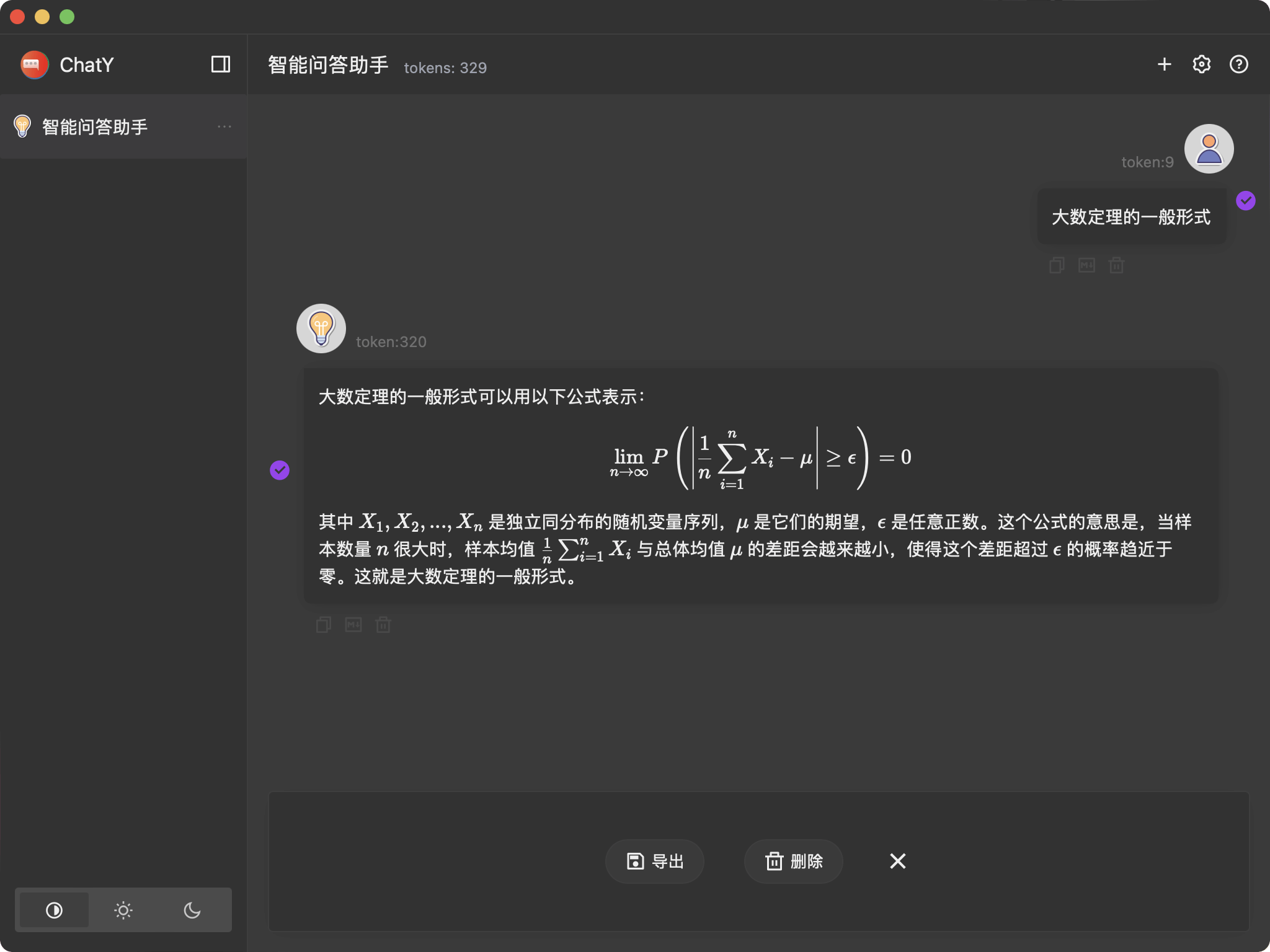The height and width of the screenshot is (952, 1270).
Task: Click the plus icon for new chat
Action: tap(1164, 64)
